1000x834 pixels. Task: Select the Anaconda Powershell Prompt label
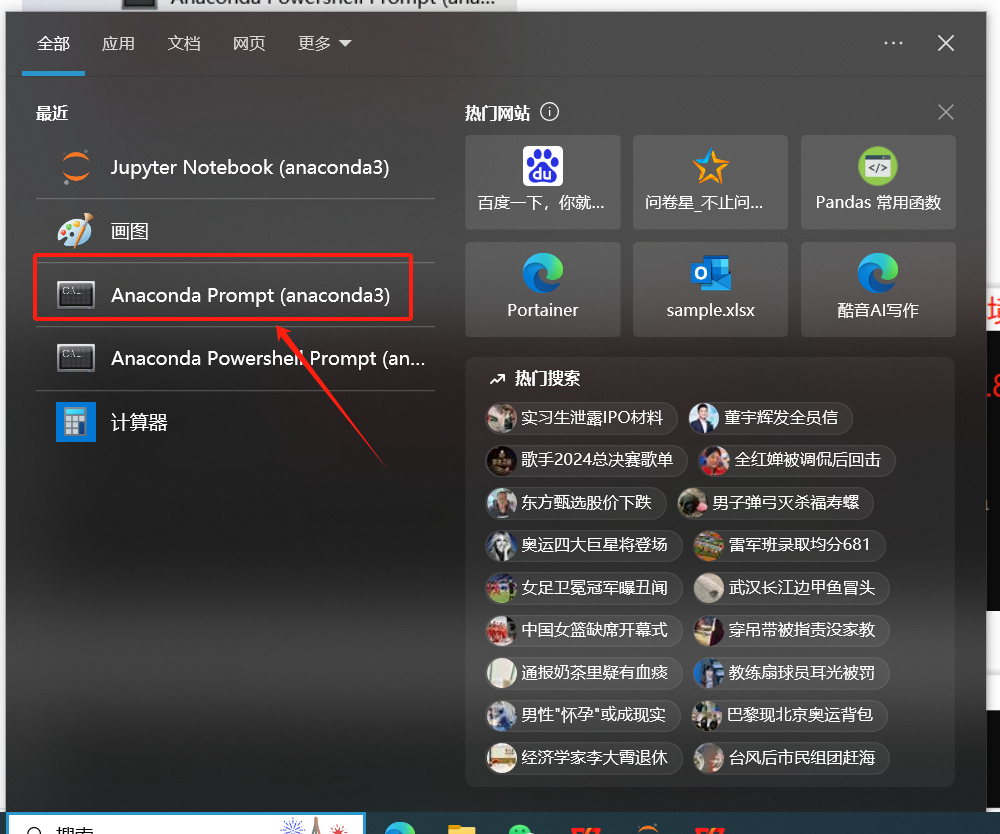(x=268, y=358)
